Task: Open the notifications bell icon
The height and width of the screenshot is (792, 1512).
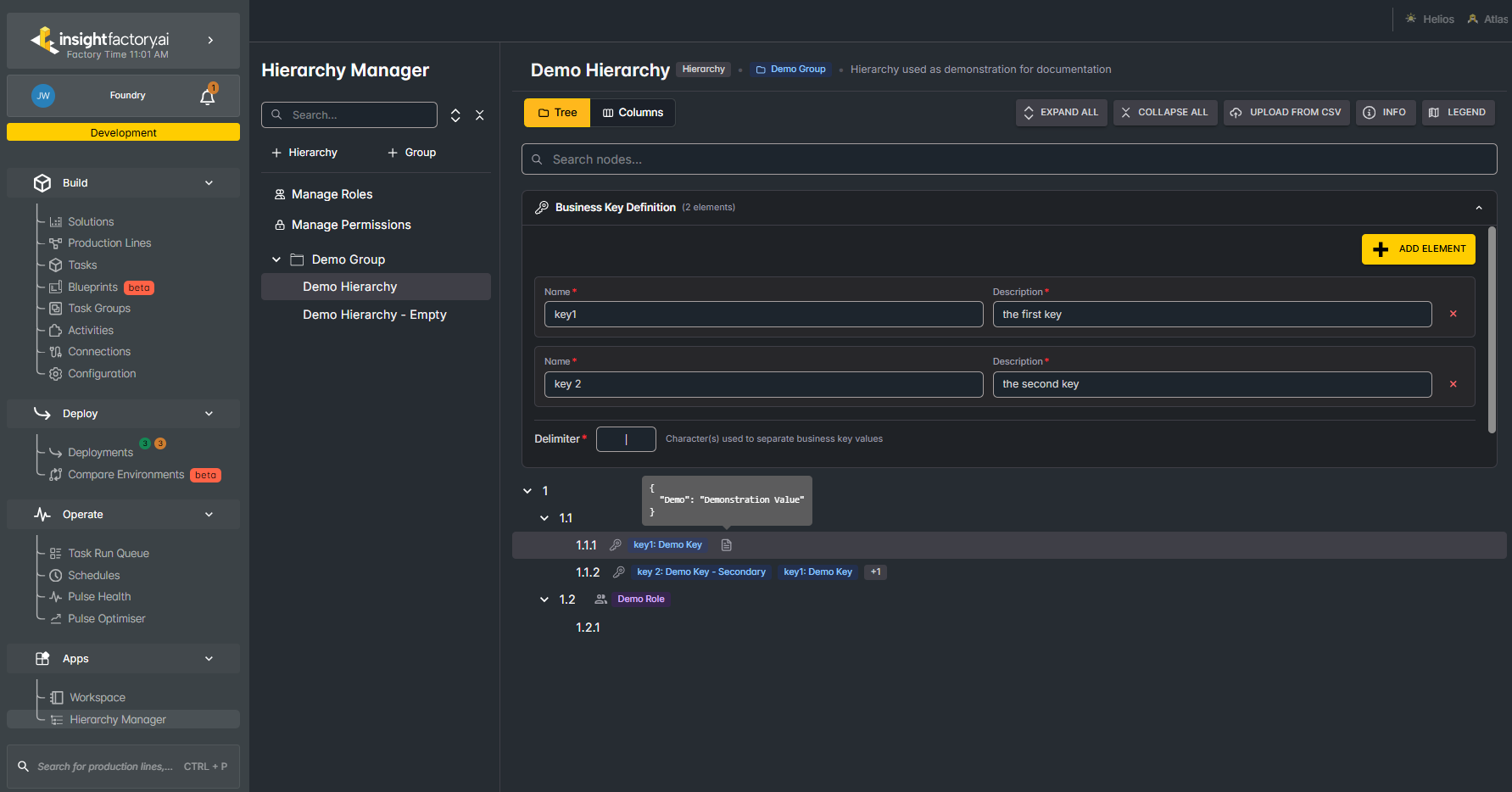Action: pyautogui.click(x=207, y=96)
